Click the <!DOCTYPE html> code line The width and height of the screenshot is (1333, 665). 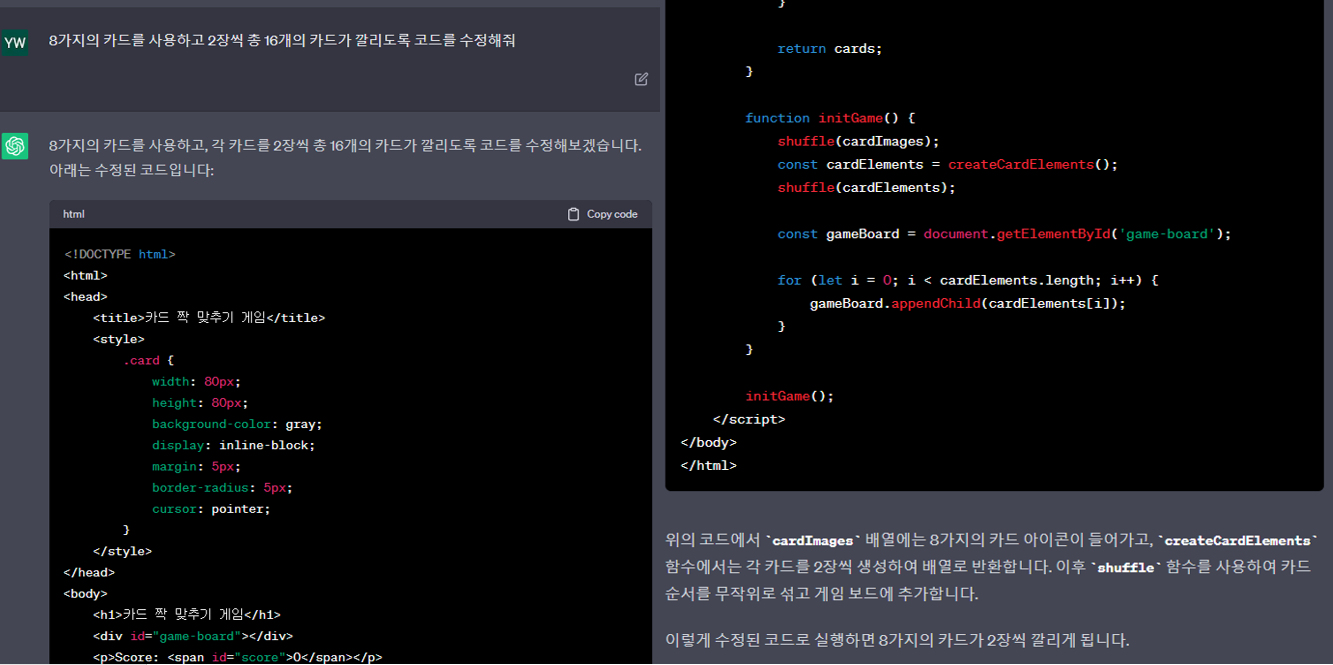click(120, 254)
